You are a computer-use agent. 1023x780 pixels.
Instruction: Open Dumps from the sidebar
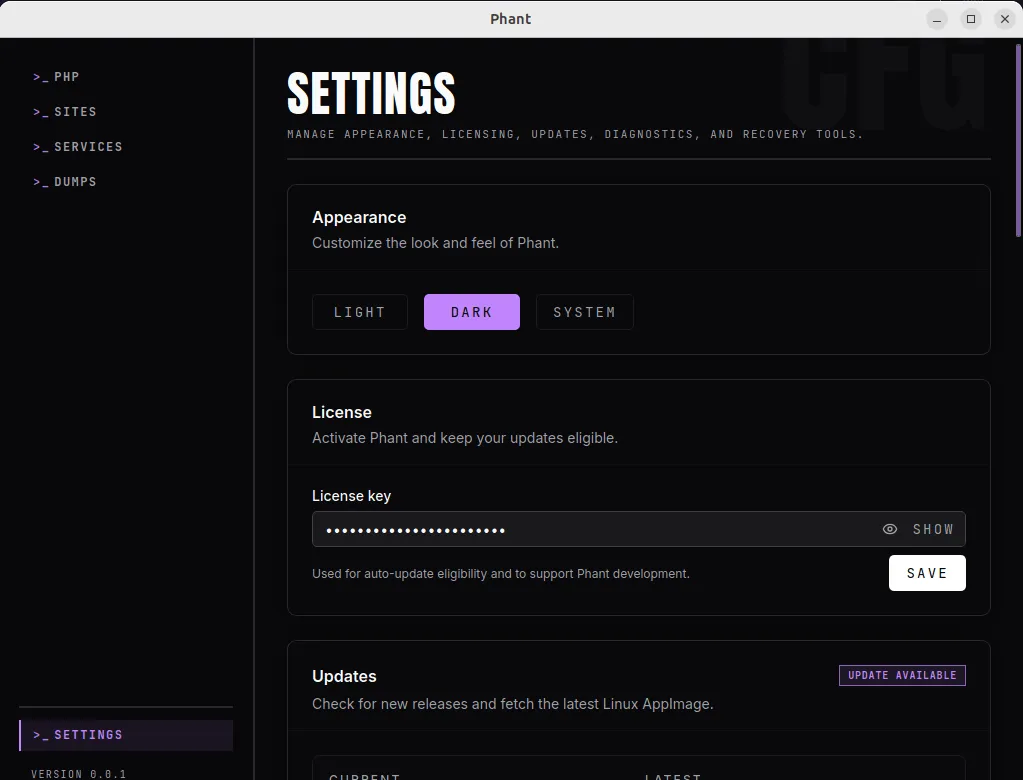(x=65, y=181)
